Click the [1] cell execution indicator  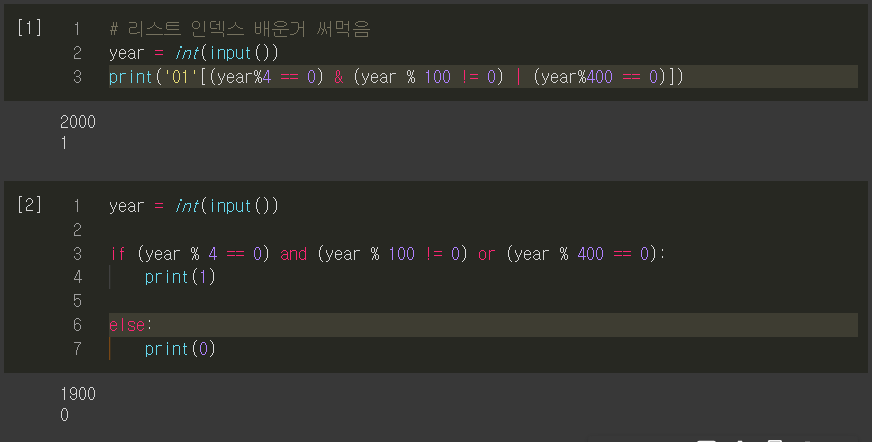[x=29, y=27]
